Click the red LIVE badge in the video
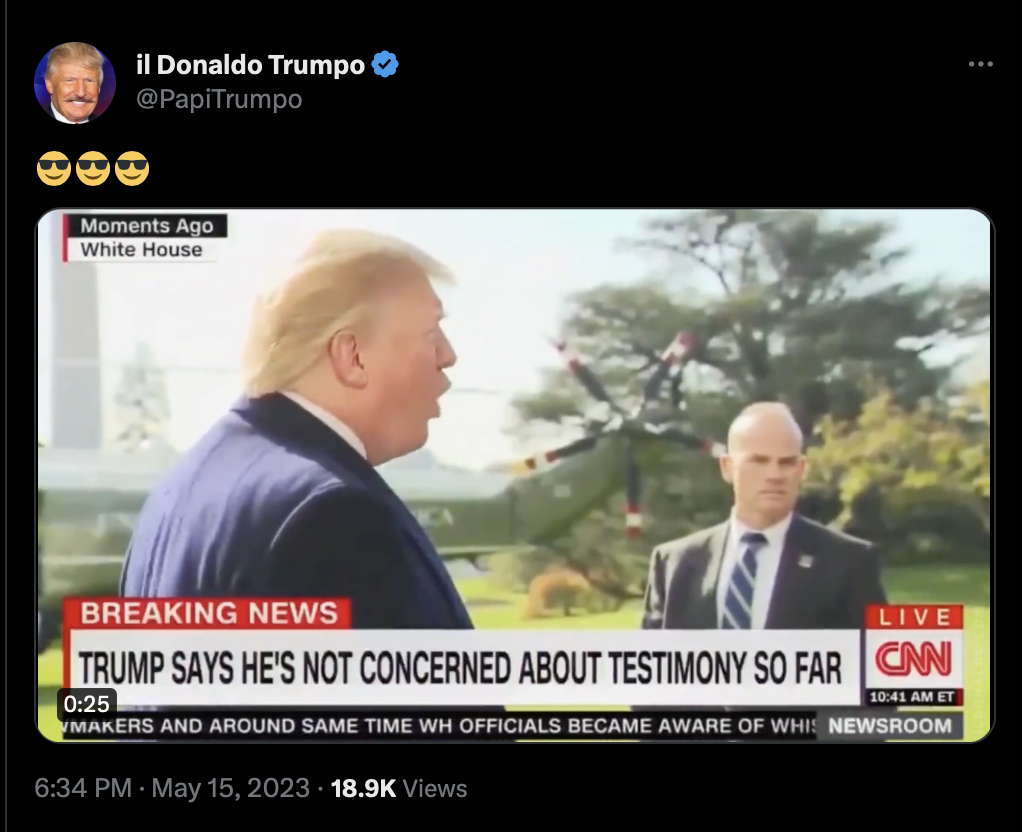Screen dimensions: 1022x832 [914, 616]
